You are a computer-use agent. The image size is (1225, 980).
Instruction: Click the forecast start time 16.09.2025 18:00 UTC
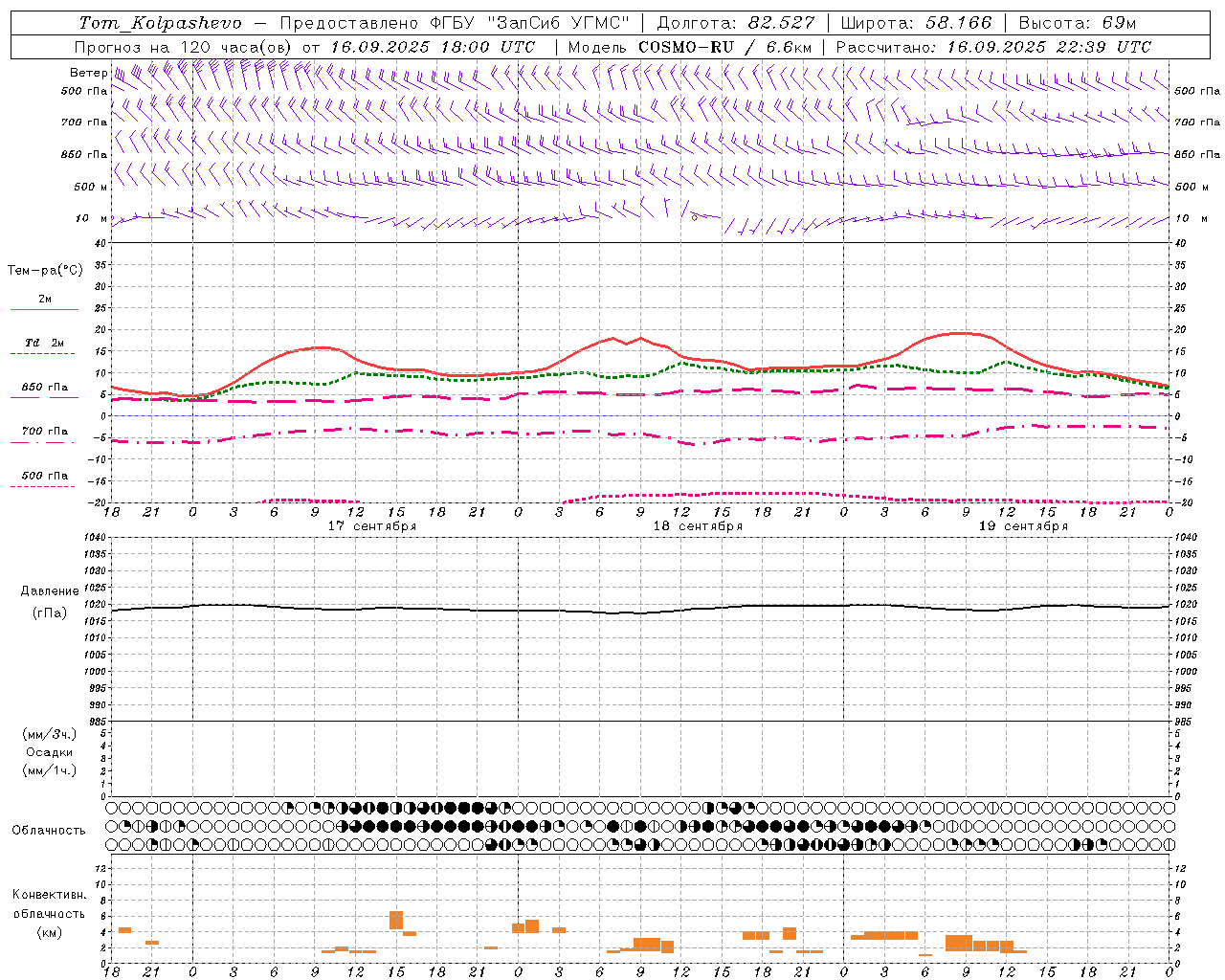point(434,47)
